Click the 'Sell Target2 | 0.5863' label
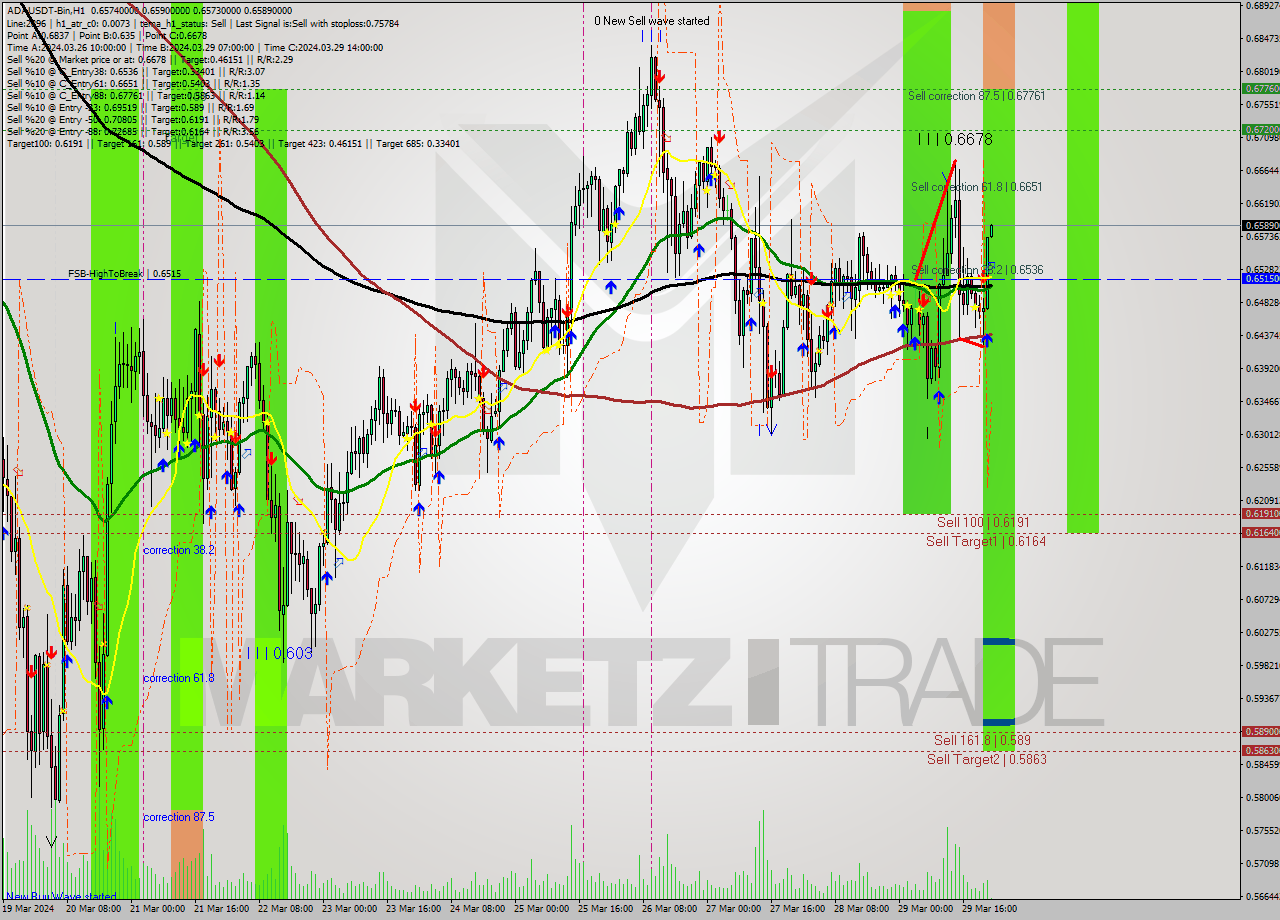The width and height of the screenshot is (1280, 920). pos(987,759)
